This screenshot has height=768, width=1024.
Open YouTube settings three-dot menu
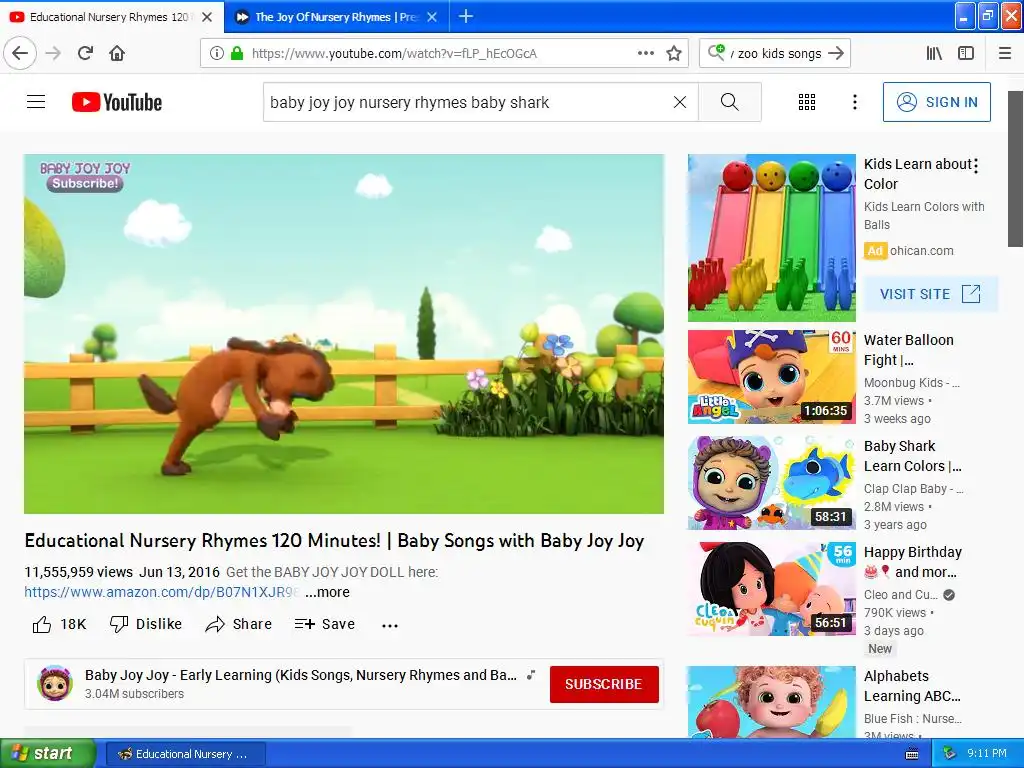[854, 102]
